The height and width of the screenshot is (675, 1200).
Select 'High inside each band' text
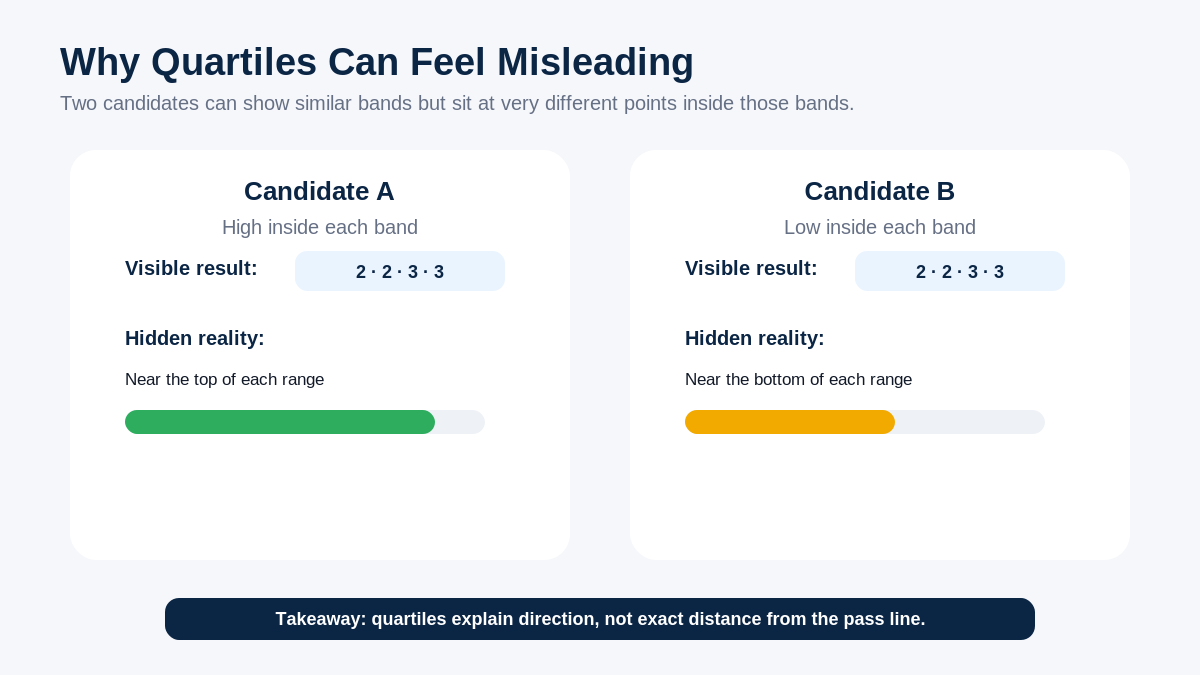coord(320,227)
